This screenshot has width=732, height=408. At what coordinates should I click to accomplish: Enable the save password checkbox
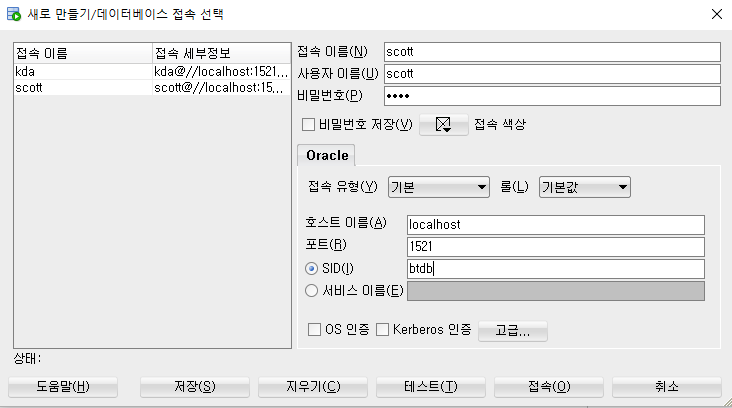pos(308,125)
